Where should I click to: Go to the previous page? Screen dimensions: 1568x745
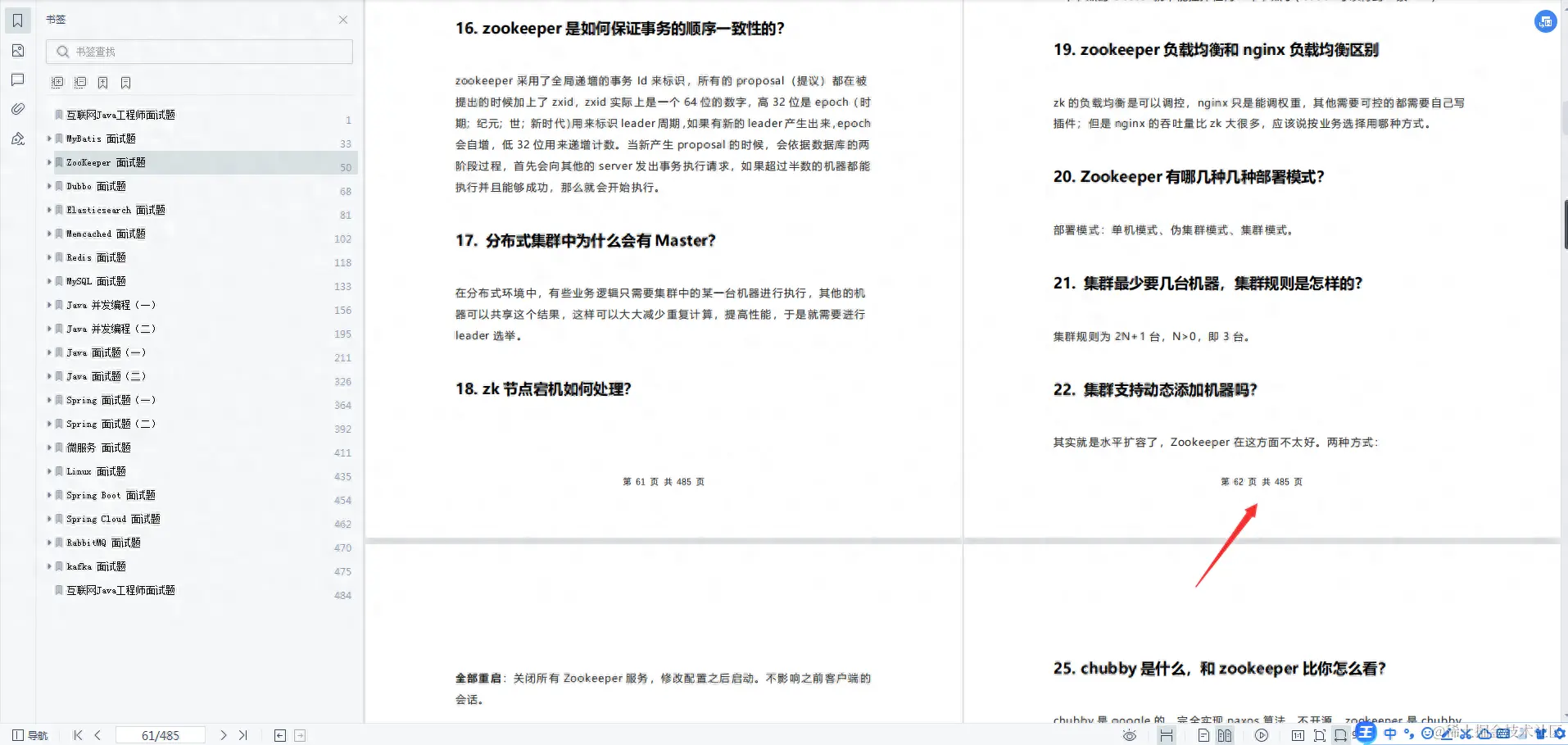point(97,735)
